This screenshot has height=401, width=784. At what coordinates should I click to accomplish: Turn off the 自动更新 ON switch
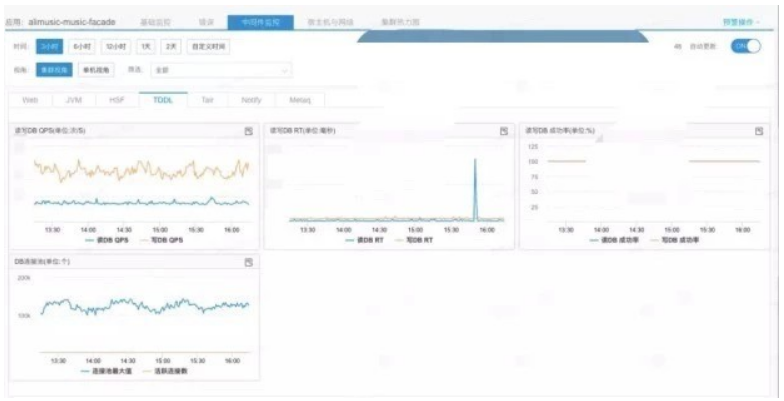(x=746, y=46)
